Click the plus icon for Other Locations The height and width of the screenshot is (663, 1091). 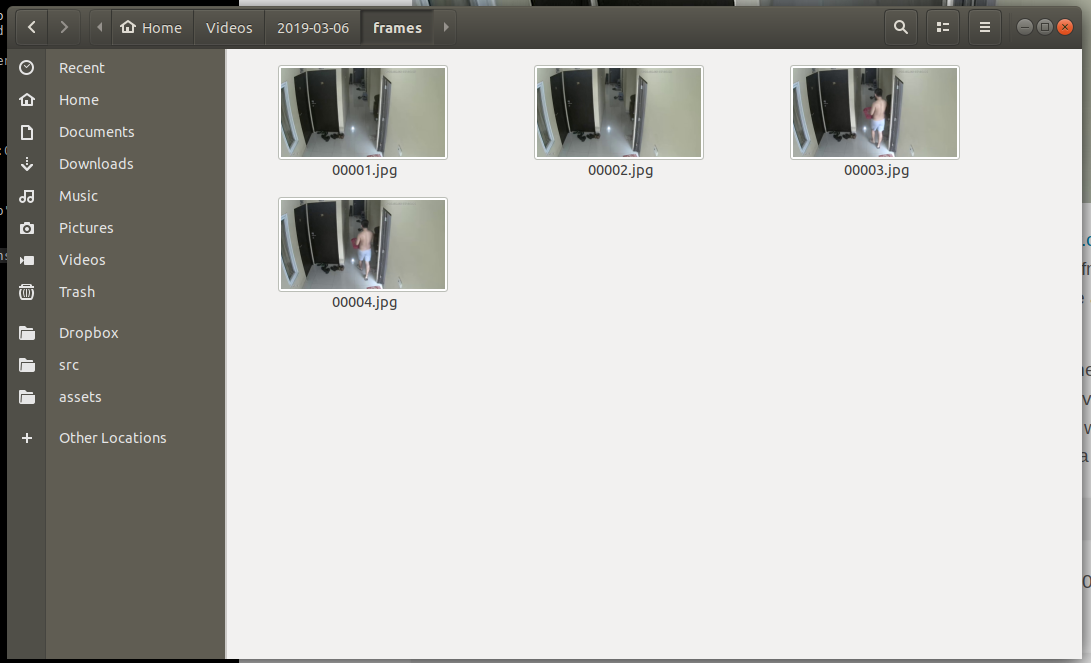[26, 438]
